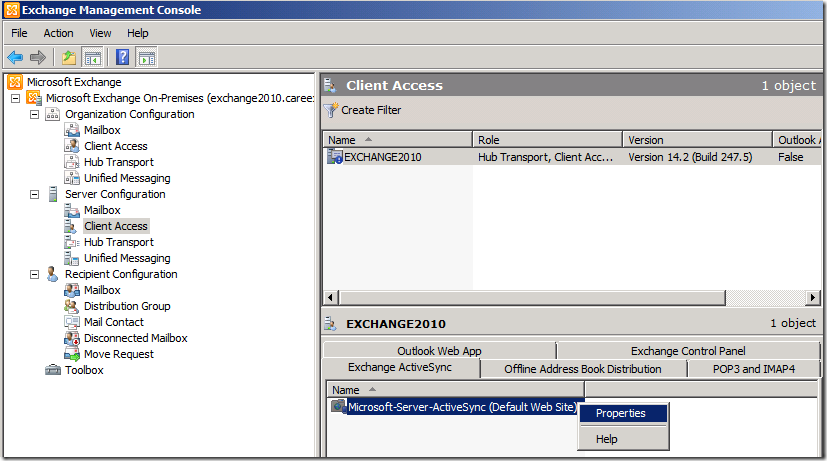Sort servers by the Name column header
This screenshot has width=827, height=461.
click(x=397, y=140)
